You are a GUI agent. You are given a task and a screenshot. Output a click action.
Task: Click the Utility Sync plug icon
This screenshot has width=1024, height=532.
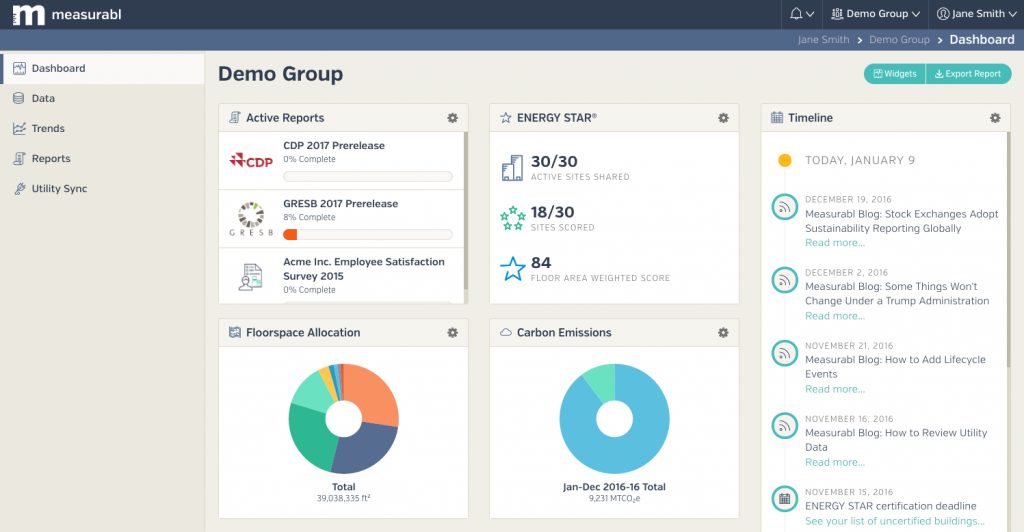pos(20,189)
